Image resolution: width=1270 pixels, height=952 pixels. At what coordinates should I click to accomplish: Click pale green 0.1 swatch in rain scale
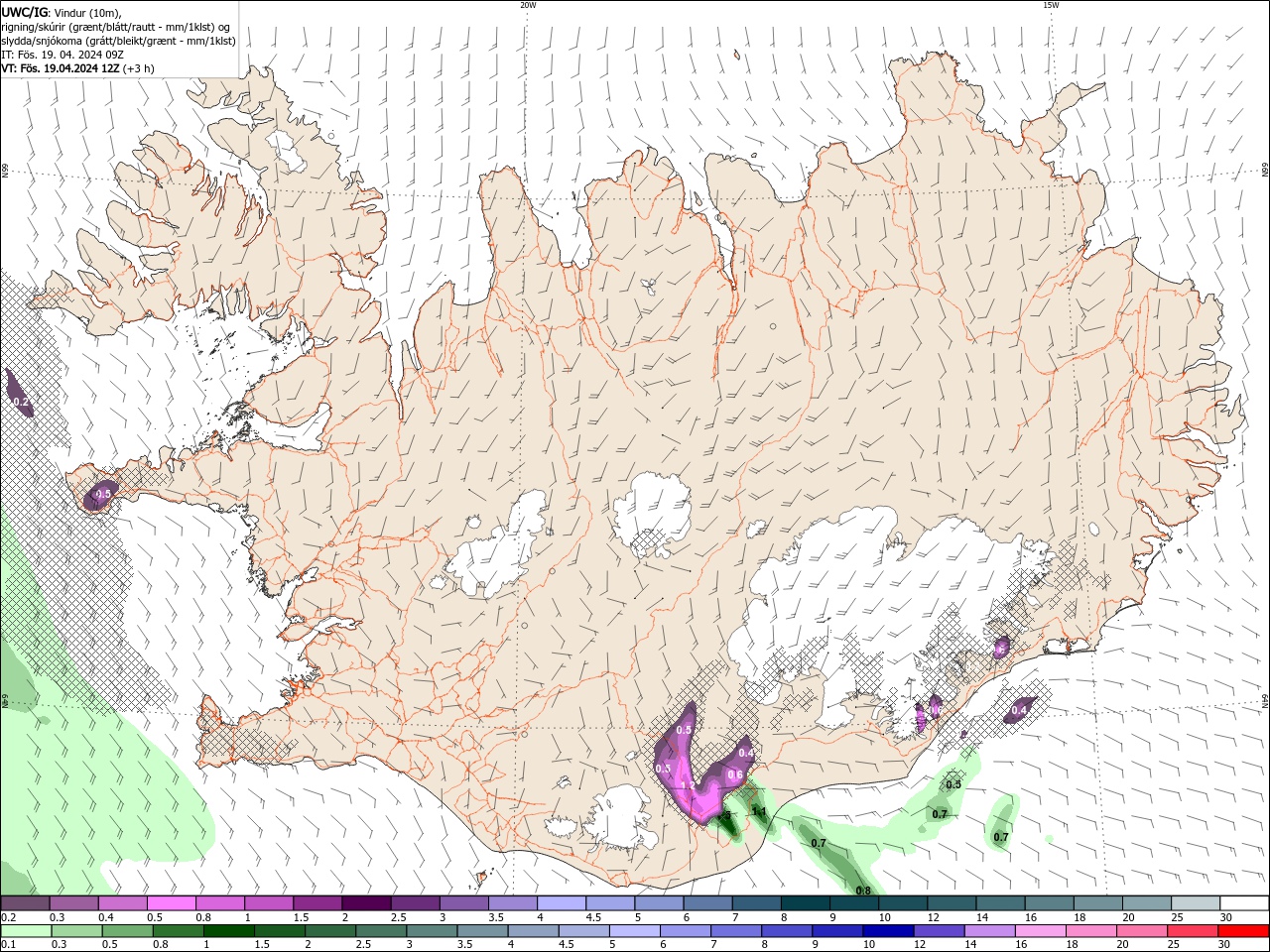[x=26, y=931]
